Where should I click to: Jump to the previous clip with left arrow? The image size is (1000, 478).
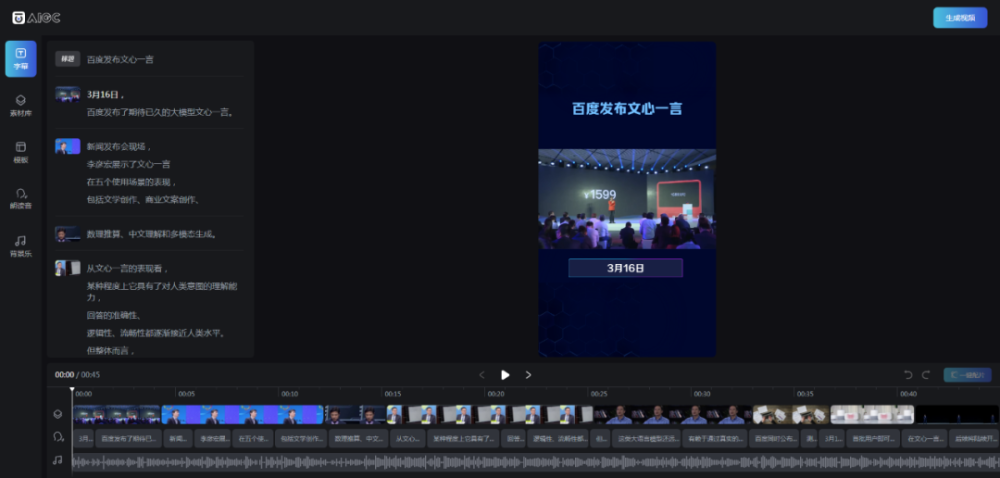[482, 375]
